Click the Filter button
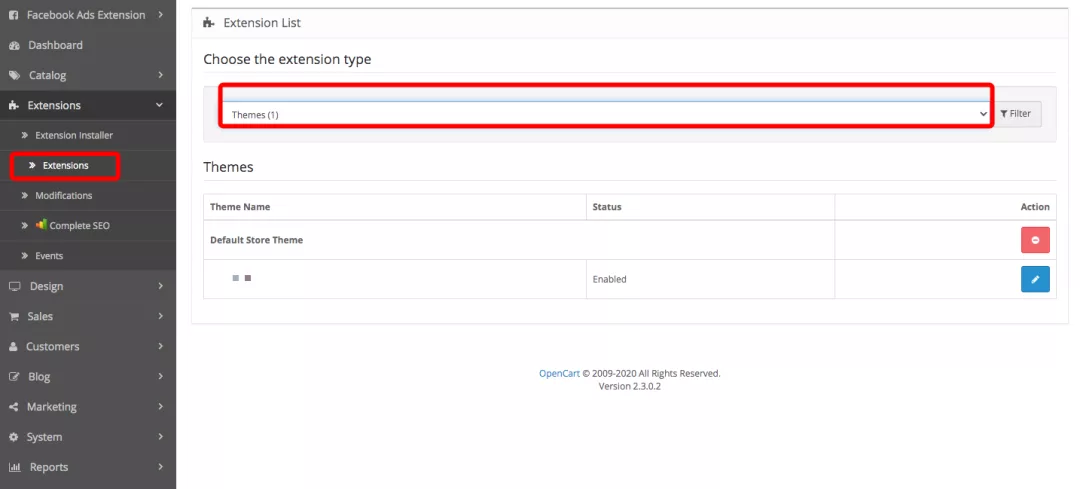 (x=1016, y=114)
